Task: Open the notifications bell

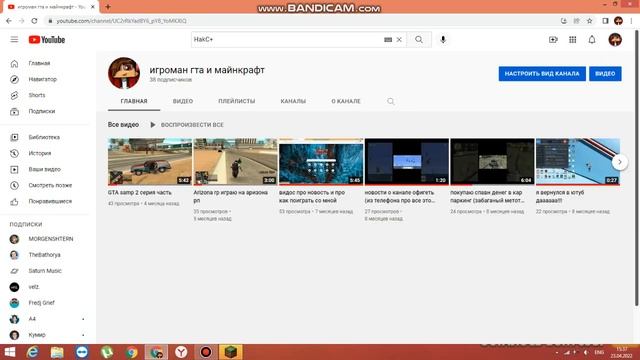Action: (592, 40)
